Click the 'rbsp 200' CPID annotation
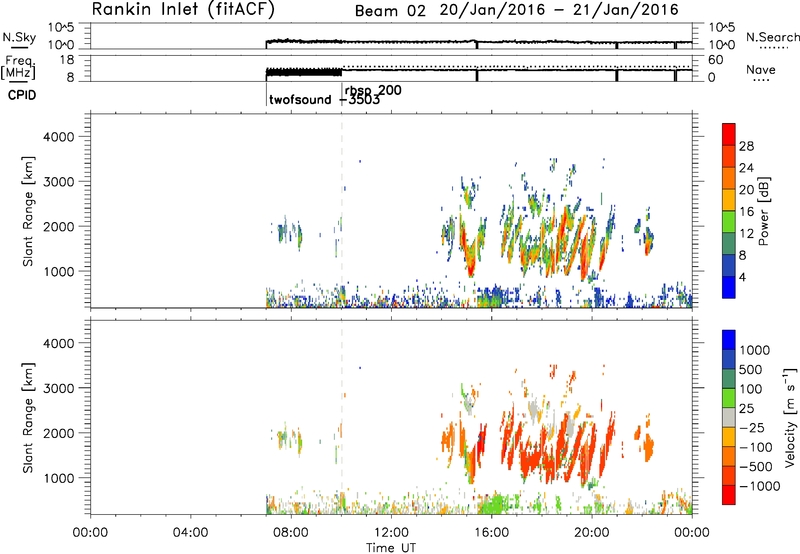Image resolution: width=800 pixels, height=554 pixels. pos(373,90)
